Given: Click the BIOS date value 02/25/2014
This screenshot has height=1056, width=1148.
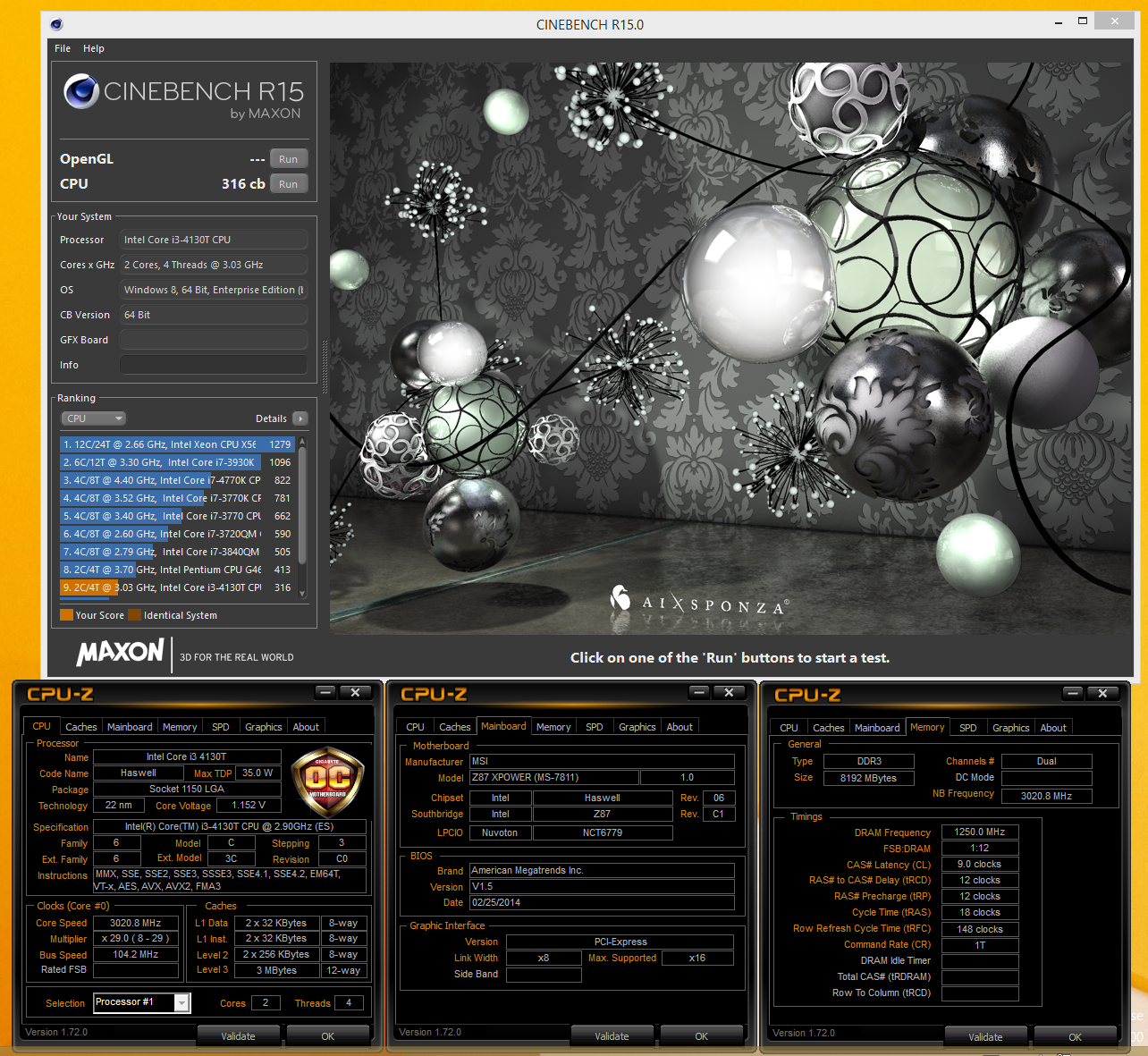Looking at the screenshot, I should click(x=602, y=902).
